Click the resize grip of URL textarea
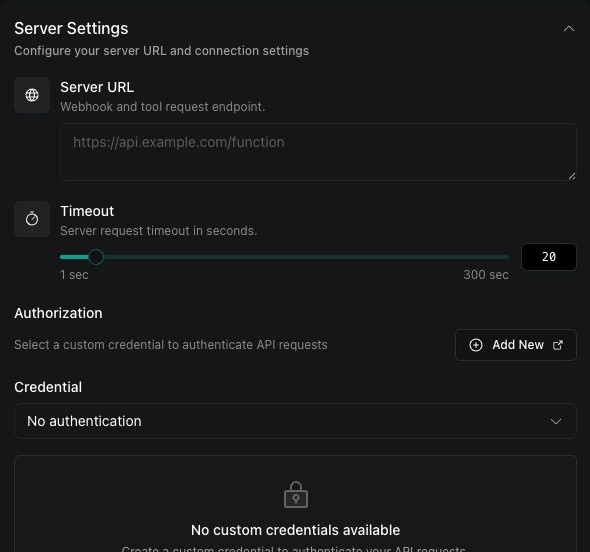Image resolution: width=590 pixels, height=552 pixels. click(x=572, y=176)
